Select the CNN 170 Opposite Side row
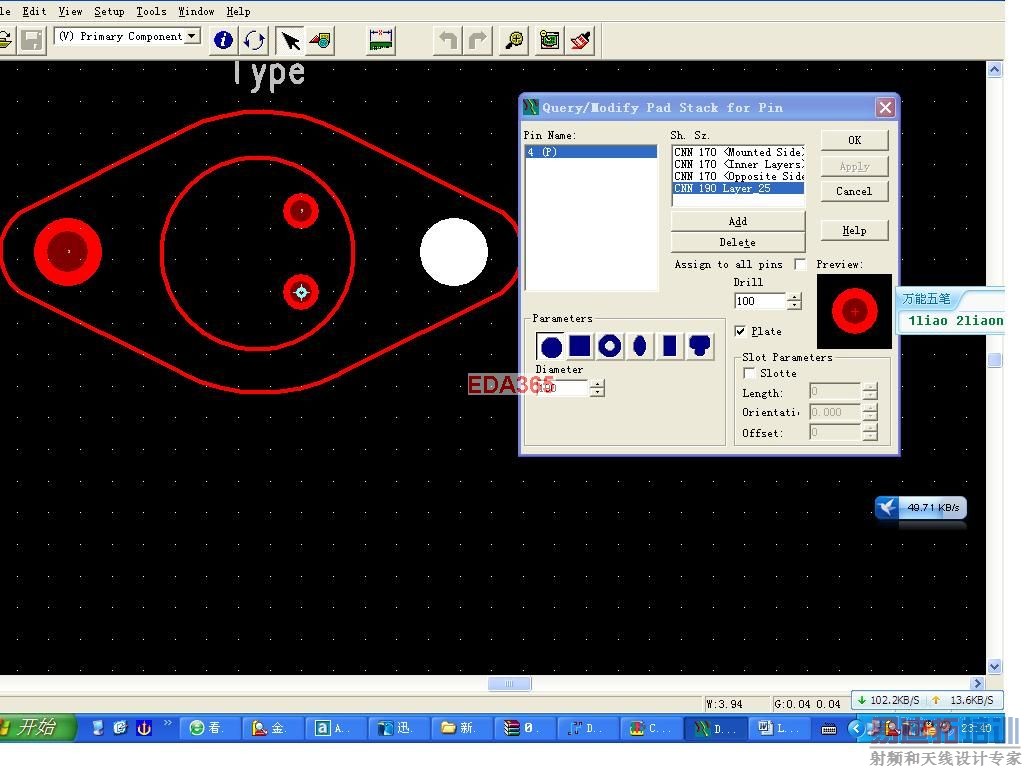Image resolution: width=1024 pixels, height=768 pixels. [738, 176]
